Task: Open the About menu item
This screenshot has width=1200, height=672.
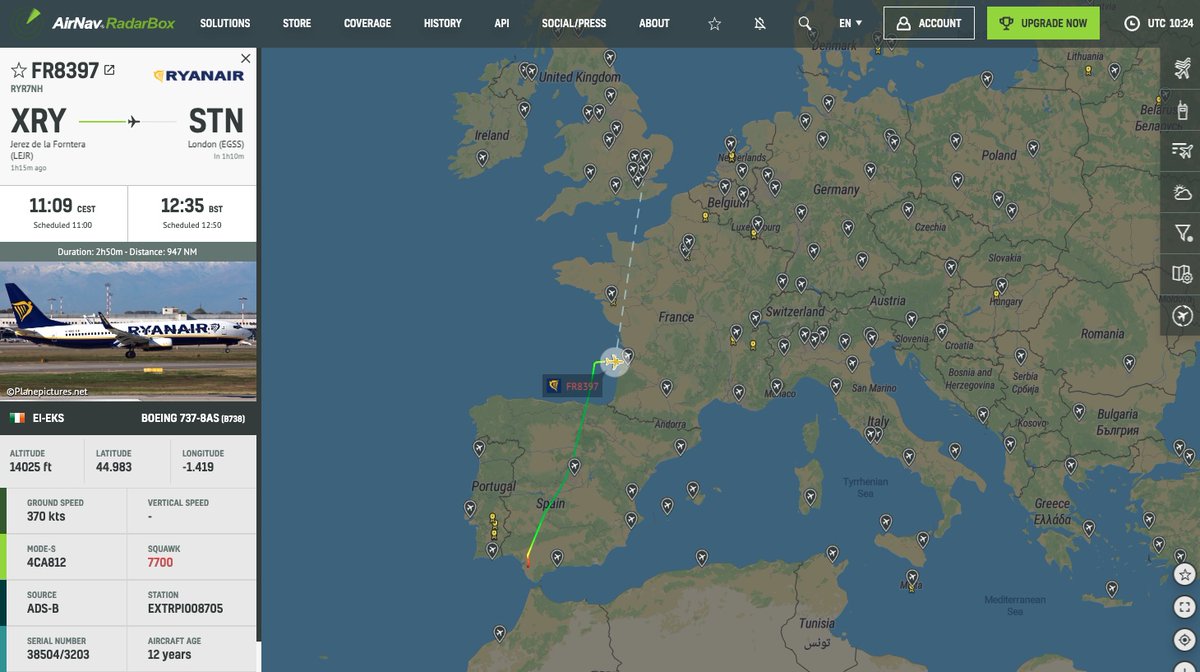Action: point(655,23)
